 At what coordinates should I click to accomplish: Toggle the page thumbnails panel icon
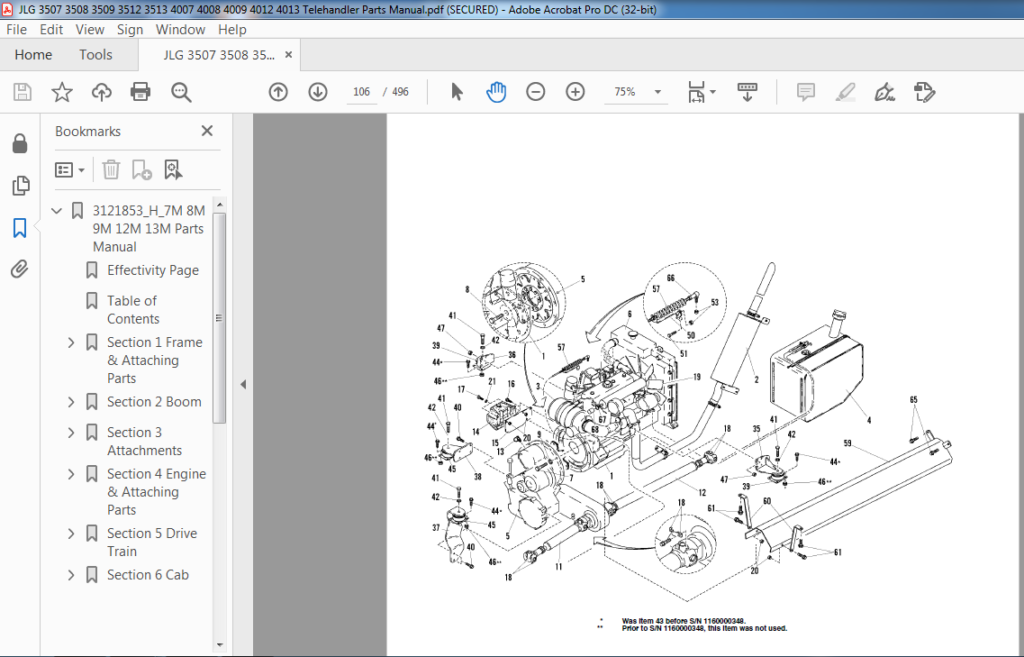20,185
